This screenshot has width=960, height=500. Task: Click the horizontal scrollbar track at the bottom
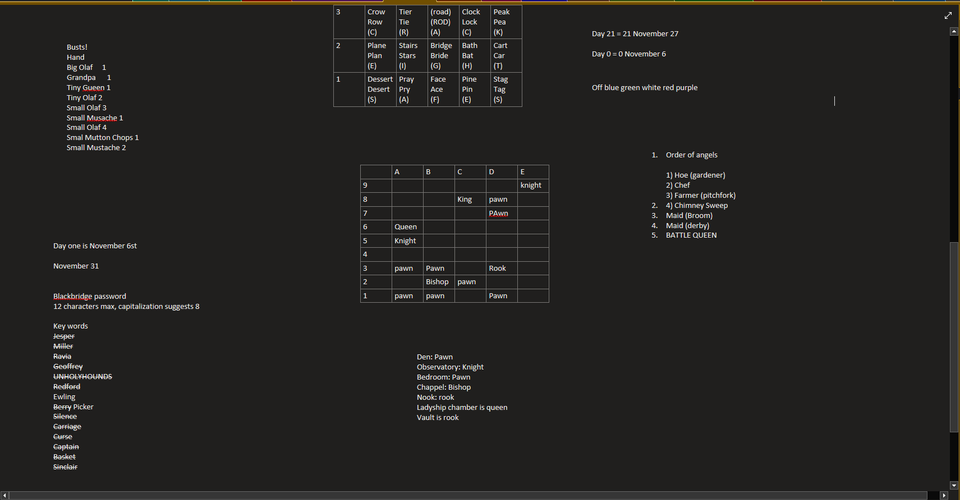470,494
